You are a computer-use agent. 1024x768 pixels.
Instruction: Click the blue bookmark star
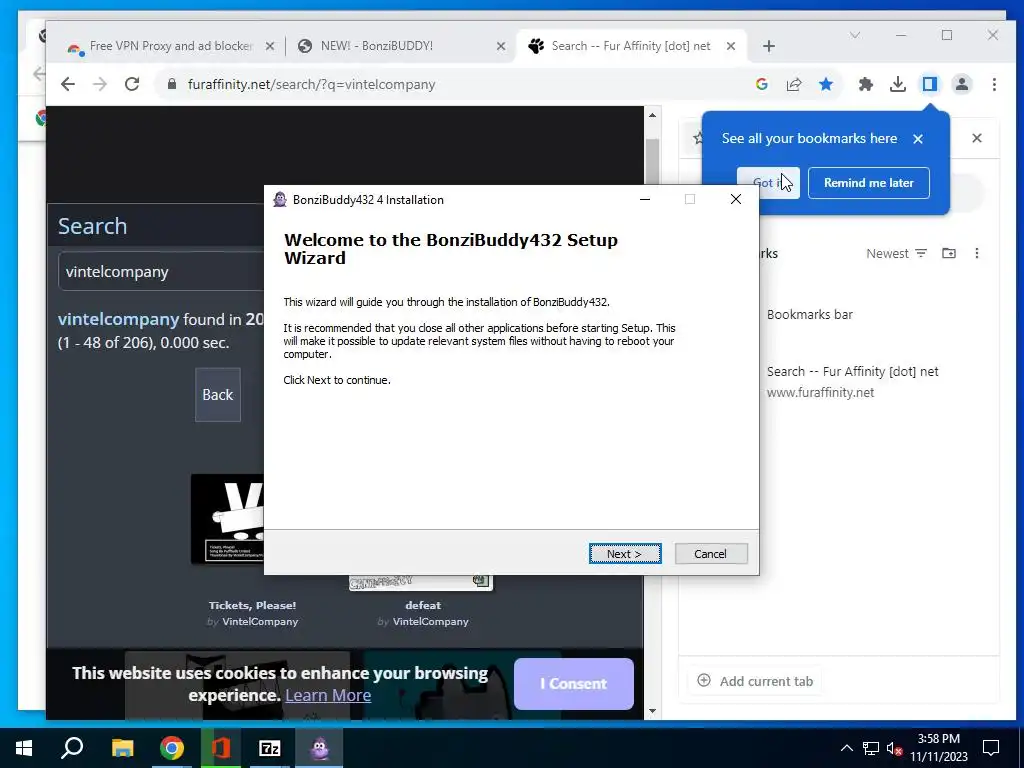pos(826,84)
